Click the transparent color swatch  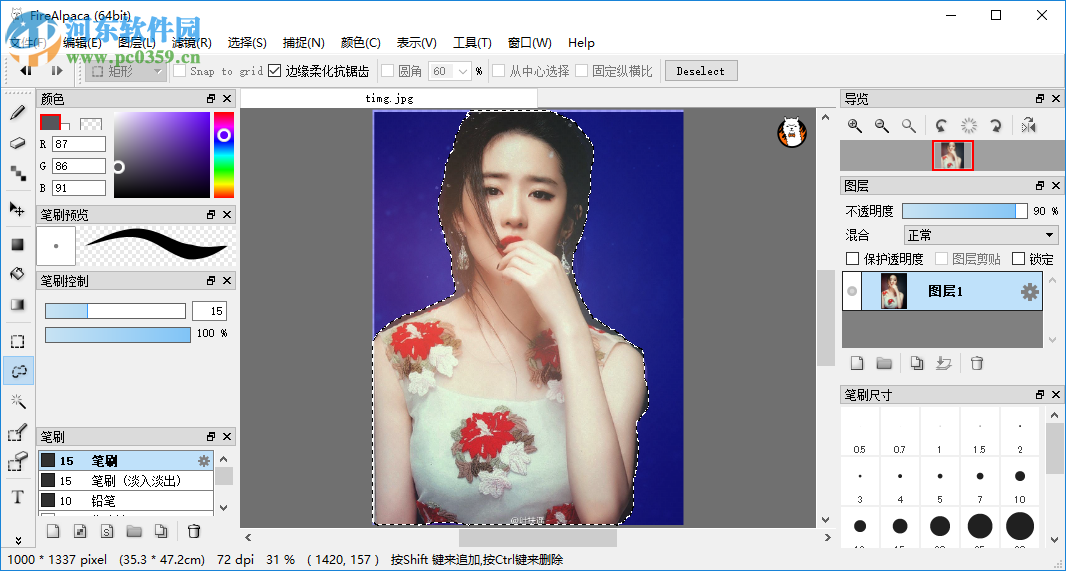(91, 124)
